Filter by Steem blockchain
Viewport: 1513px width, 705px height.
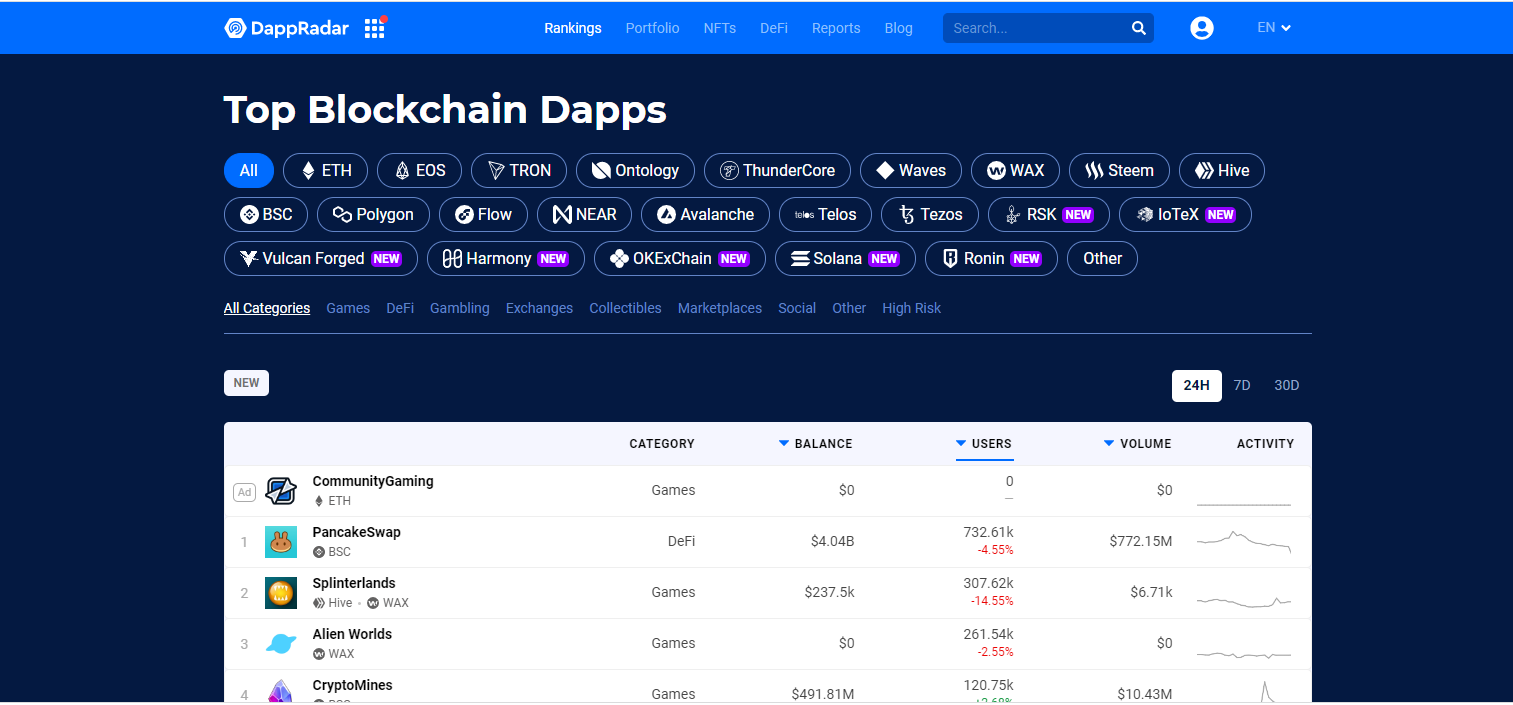(1119, 170)
